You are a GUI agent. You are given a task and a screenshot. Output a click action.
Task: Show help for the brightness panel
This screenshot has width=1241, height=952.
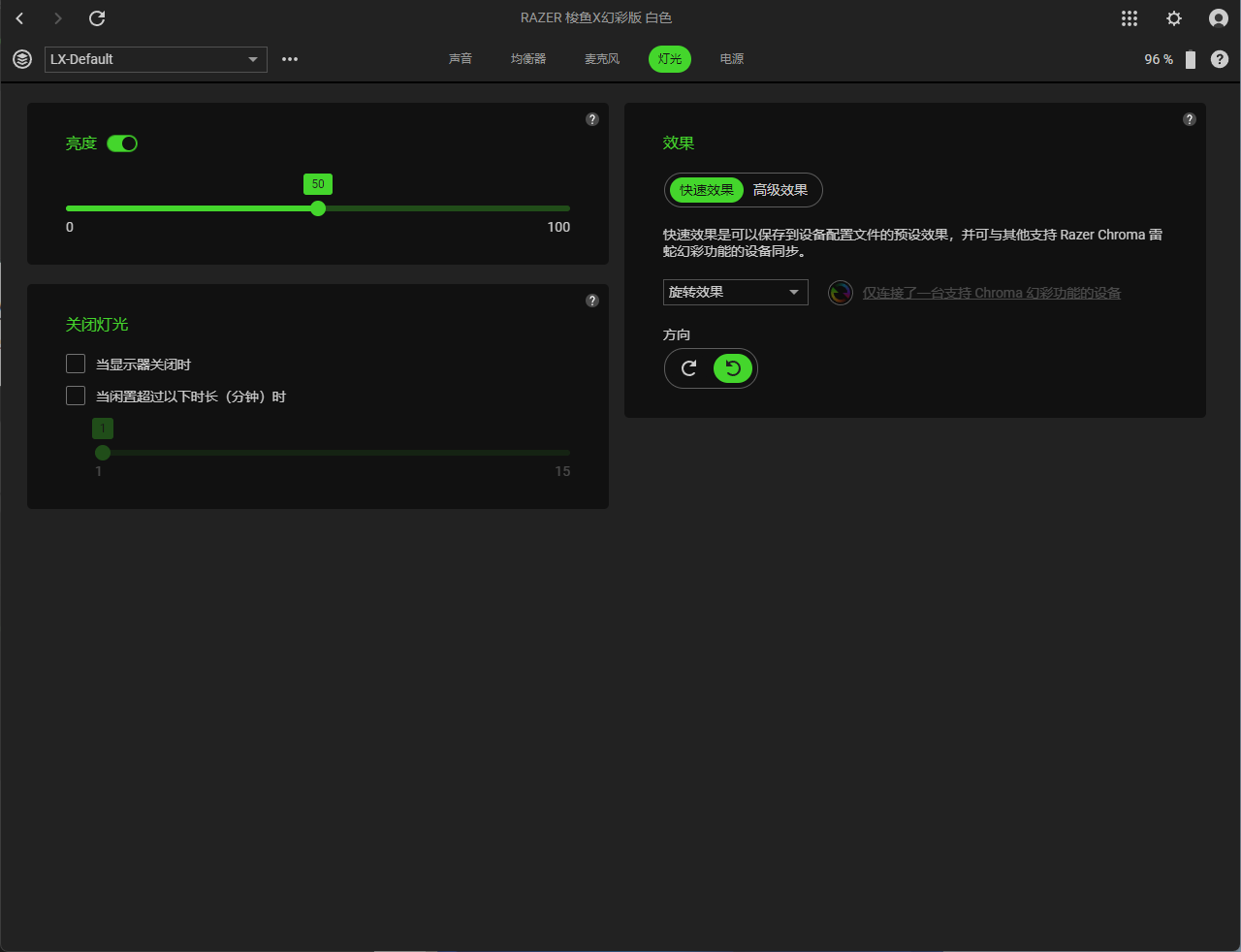(x=592, y=119)
